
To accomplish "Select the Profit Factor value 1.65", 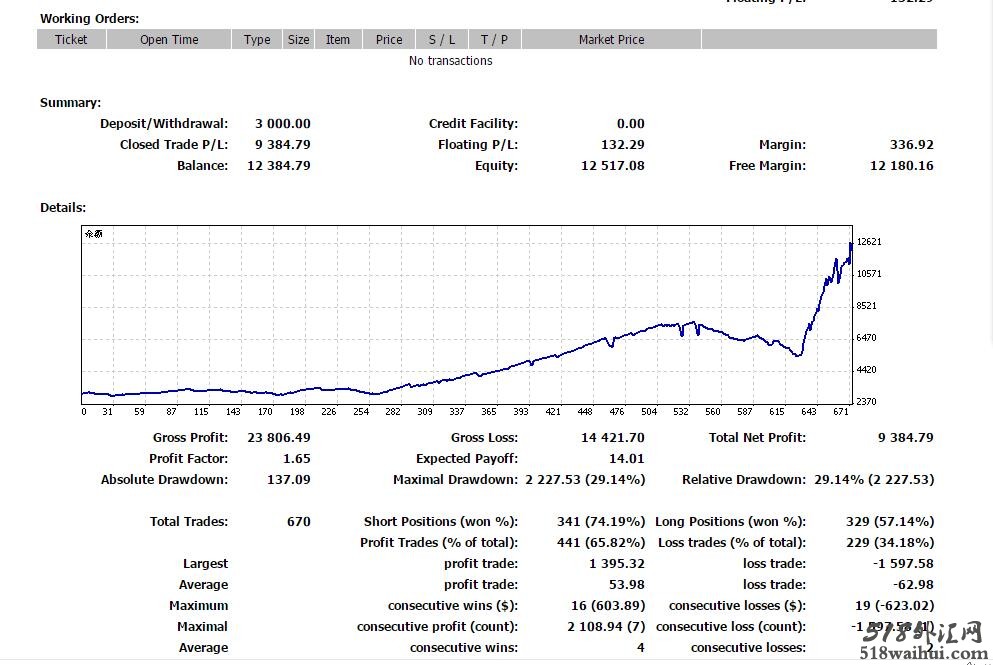I will [x=296, y=459].
